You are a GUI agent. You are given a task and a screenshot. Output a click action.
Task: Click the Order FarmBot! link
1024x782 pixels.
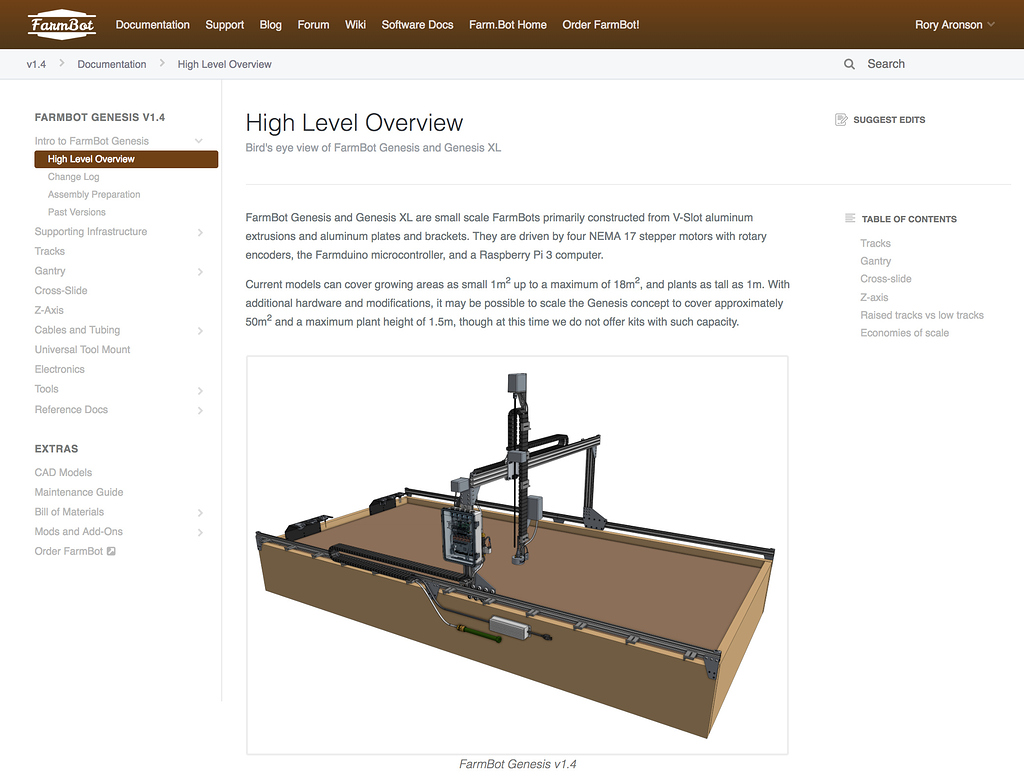pos(600,24)
